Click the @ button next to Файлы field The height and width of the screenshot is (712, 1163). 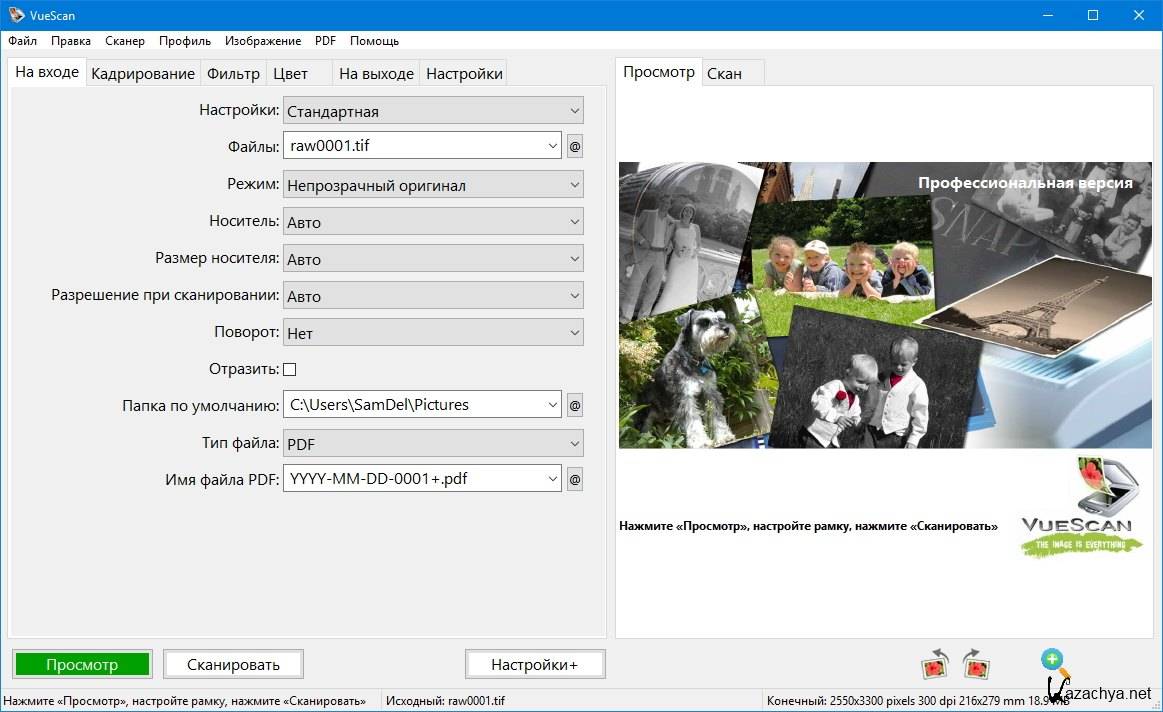tap(575, 146)
